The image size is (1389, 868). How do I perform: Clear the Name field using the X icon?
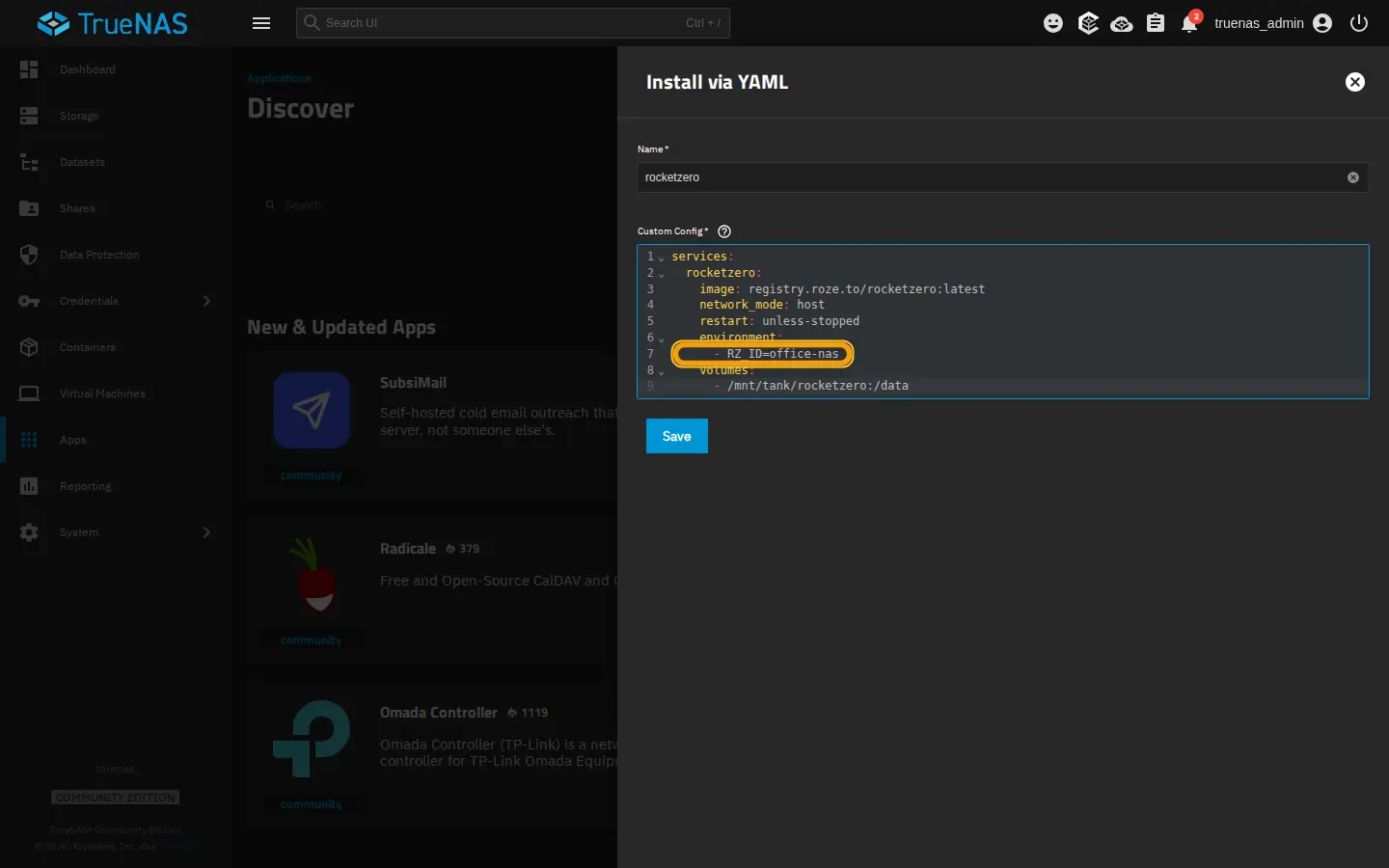coord(1353,177)
